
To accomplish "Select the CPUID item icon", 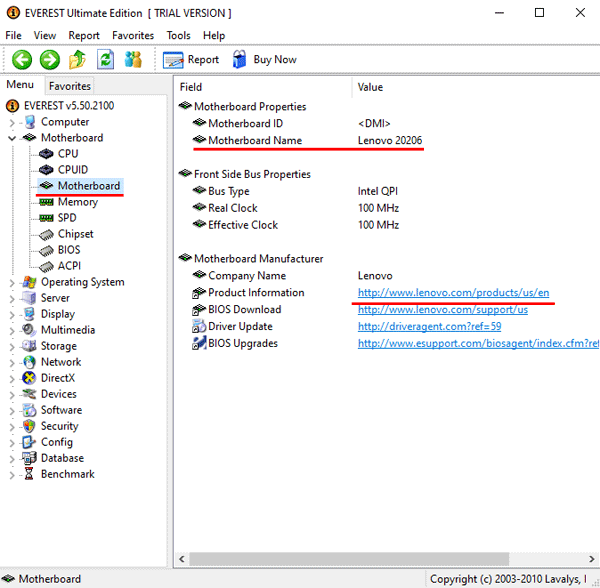I will click(x=46, y=169).
